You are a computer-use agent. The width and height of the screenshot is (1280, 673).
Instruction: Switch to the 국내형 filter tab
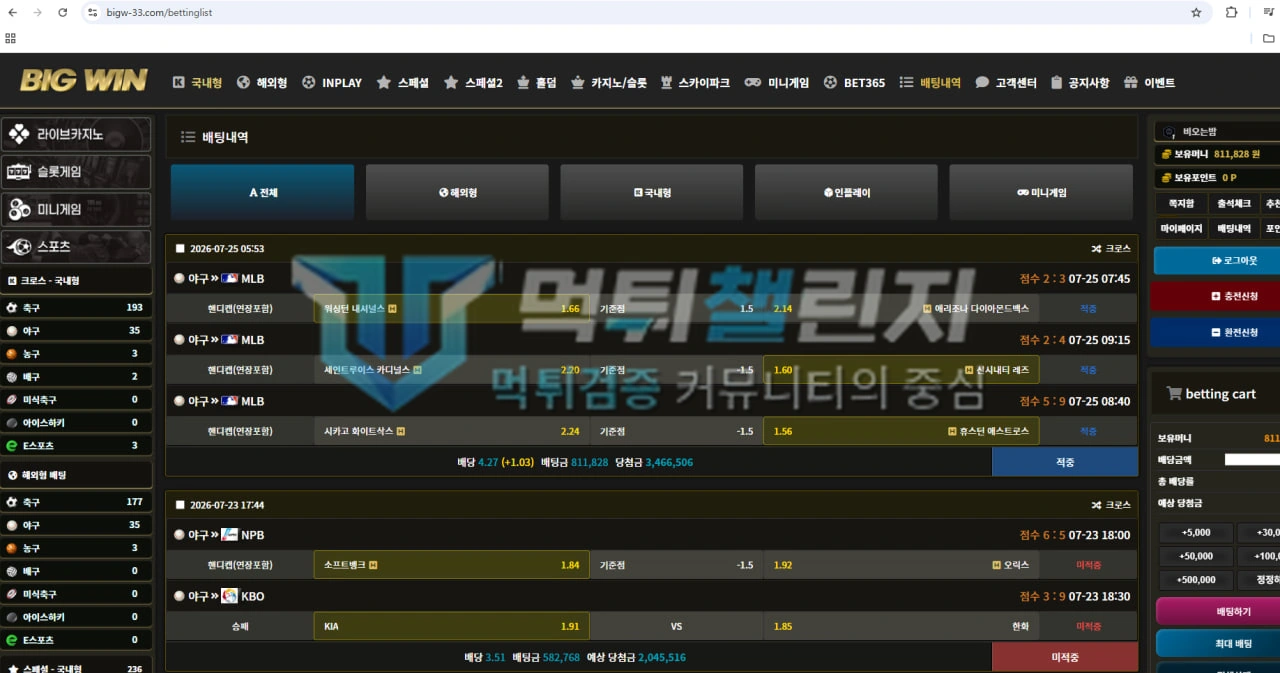652,192
